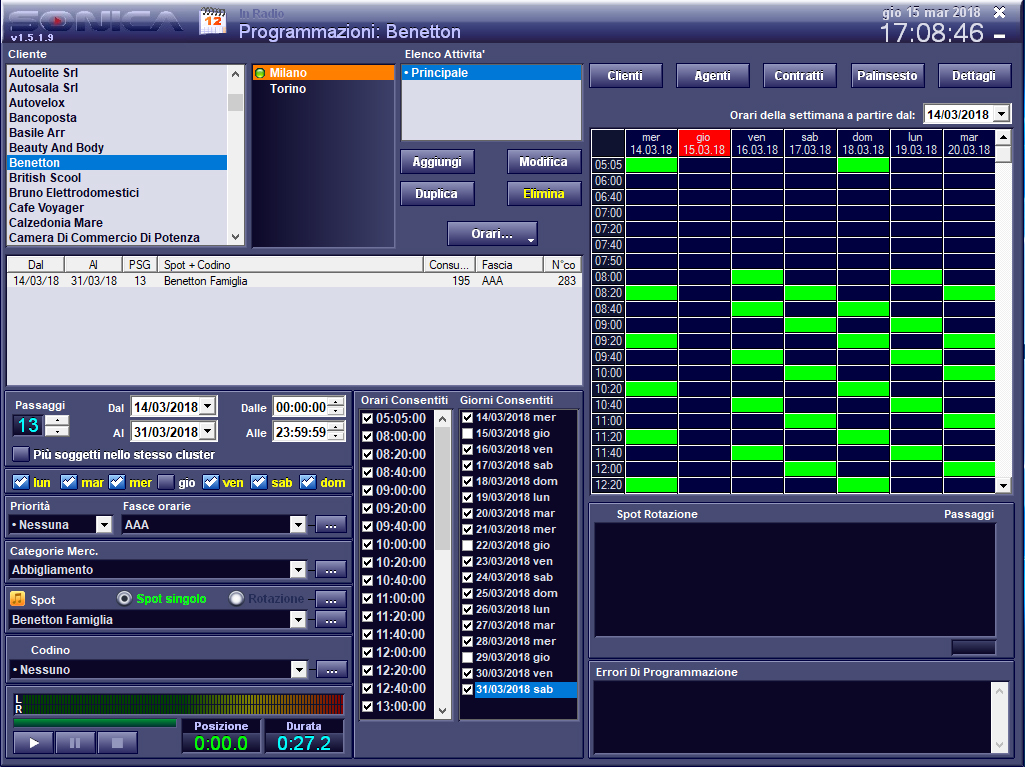Click the calendar icon in the title bar
Image resolution: width=1025 pixels, height=767 pixels.
pos(212,22)
